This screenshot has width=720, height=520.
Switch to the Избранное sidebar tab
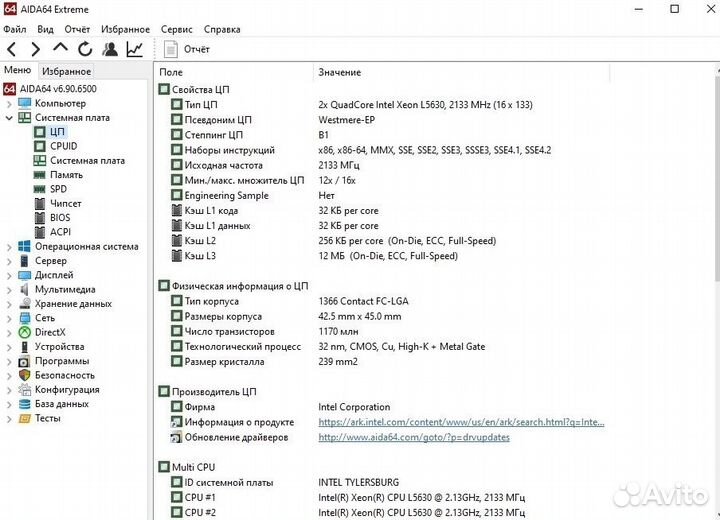[x=67, y=71]
